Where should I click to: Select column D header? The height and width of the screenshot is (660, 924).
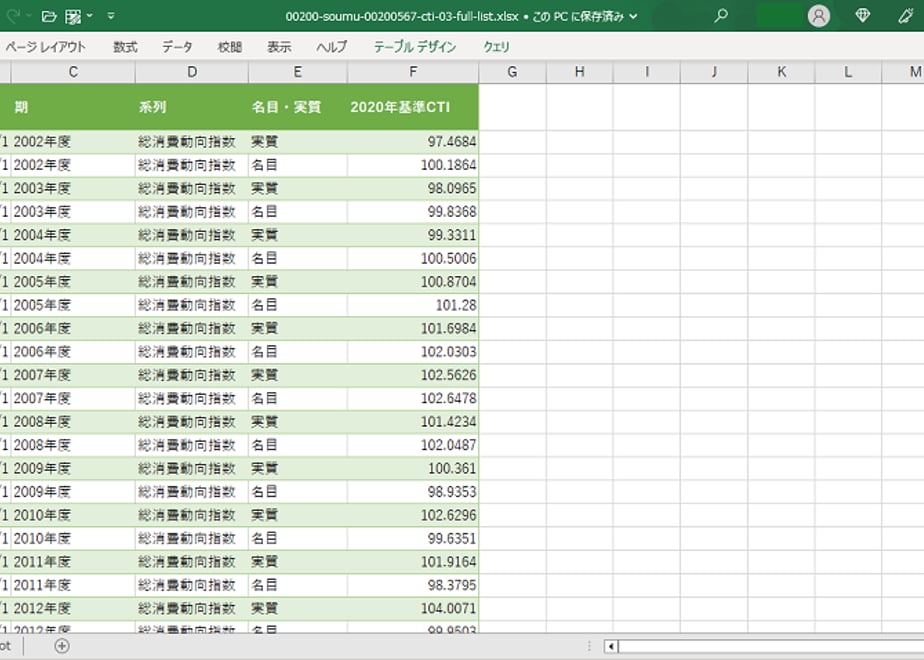[192, 72]
